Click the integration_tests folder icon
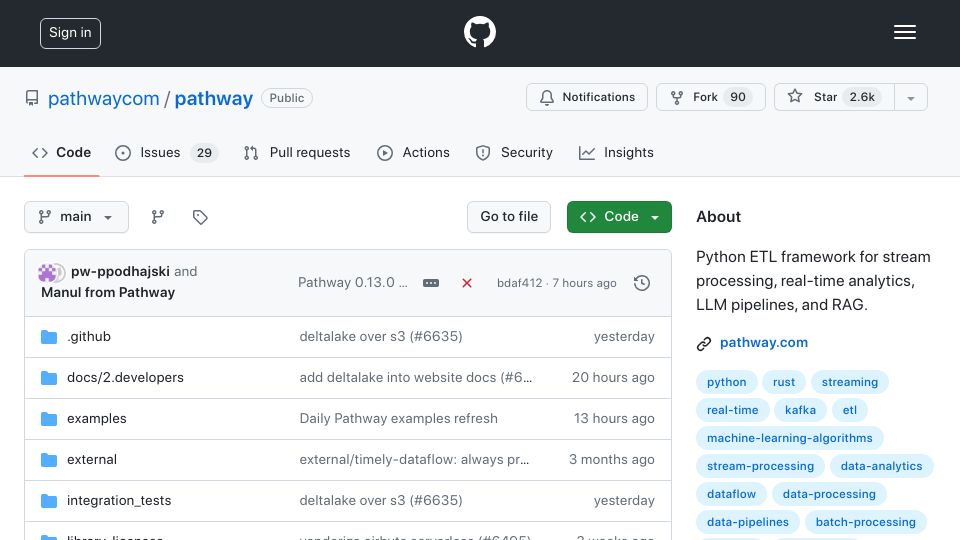Viewport: 960px width, 540px height. click(49, 501)
